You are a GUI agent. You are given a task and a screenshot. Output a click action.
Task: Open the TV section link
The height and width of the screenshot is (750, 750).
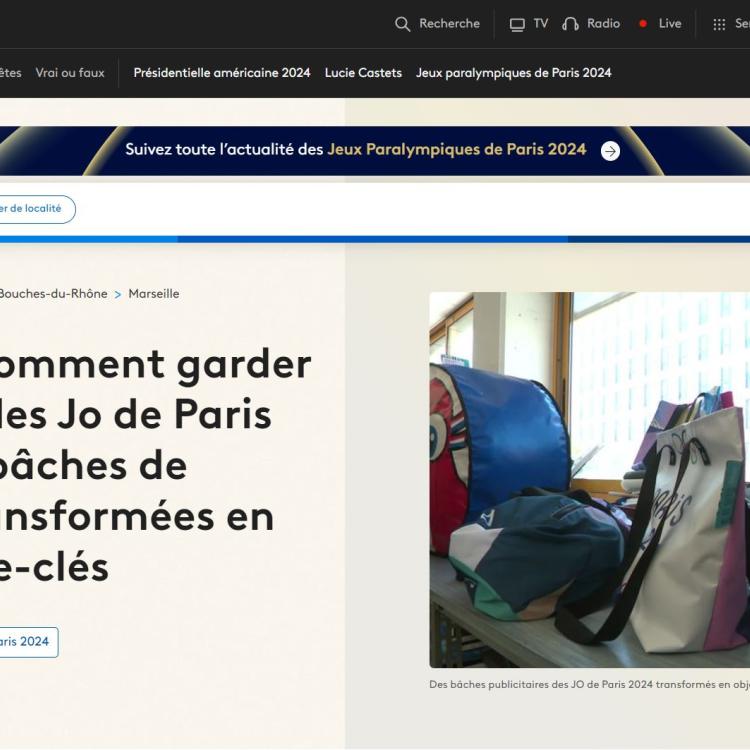click(540, 23)
